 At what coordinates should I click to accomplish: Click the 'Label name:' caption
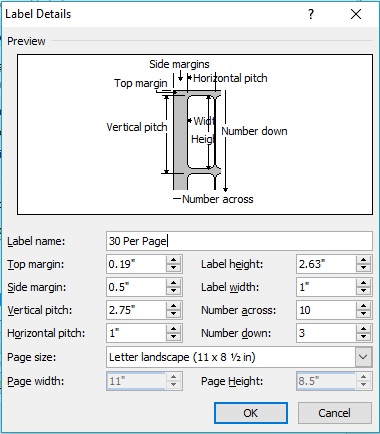pos(36,241)
